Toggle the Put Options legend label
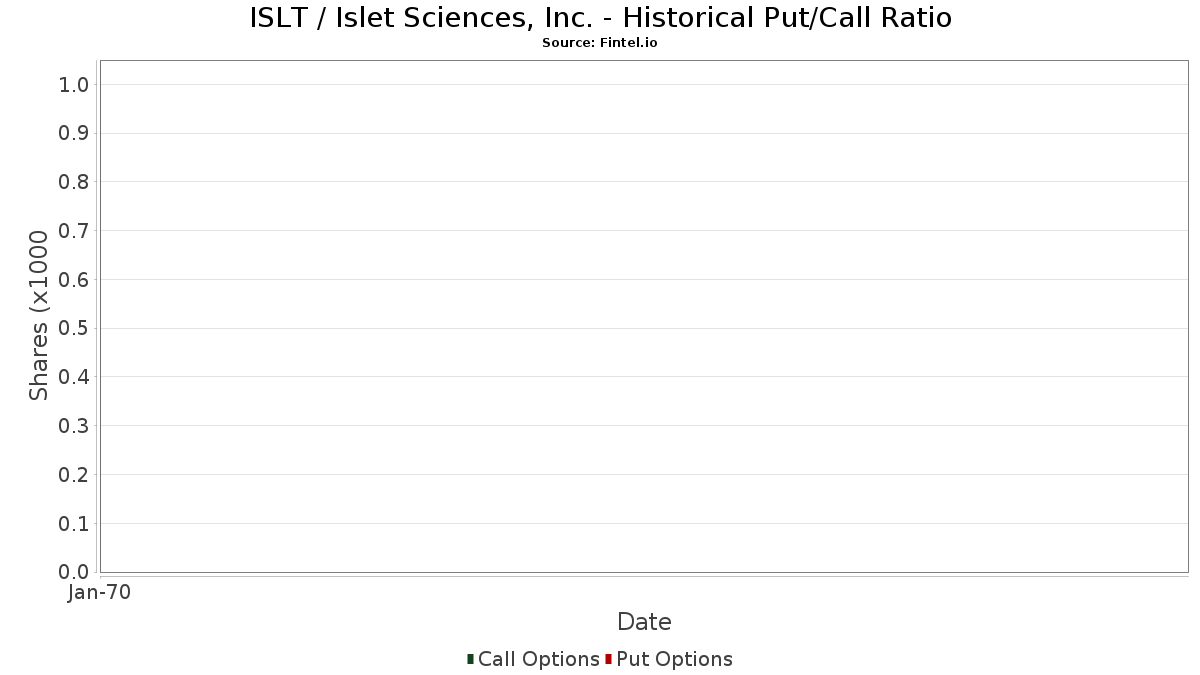1200x675 pixels. (x=675, y=659)
